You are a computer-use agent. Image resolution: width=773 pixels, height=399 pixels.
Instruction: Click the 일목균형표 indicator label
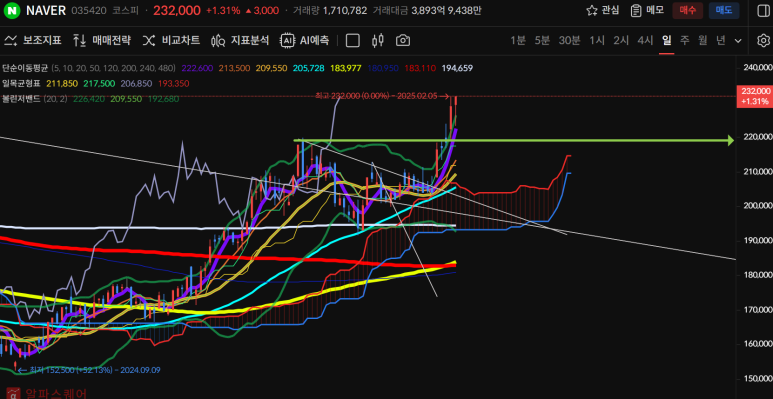[21, 83]
